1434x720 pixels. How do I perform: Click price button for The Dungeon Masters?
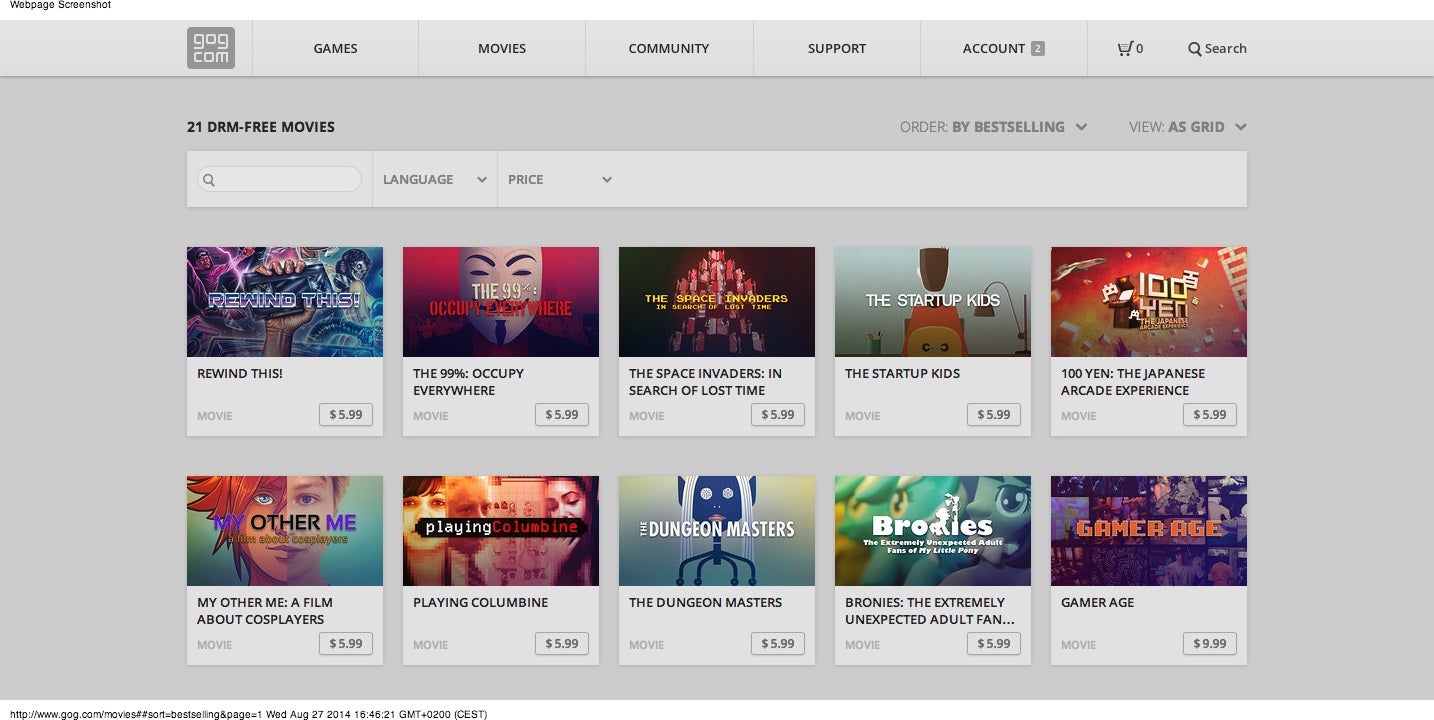click(778, 643)
